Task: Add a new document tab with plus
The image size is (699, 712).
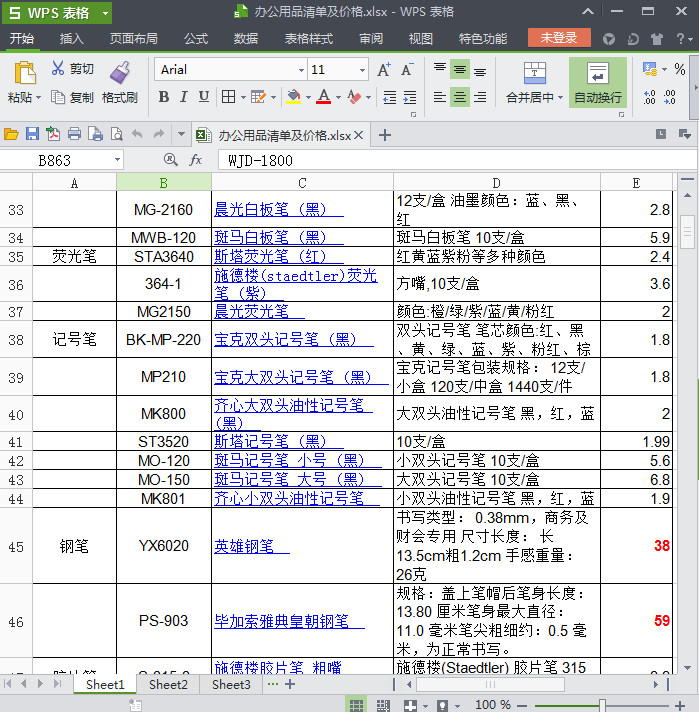Action: click(385, 135)
